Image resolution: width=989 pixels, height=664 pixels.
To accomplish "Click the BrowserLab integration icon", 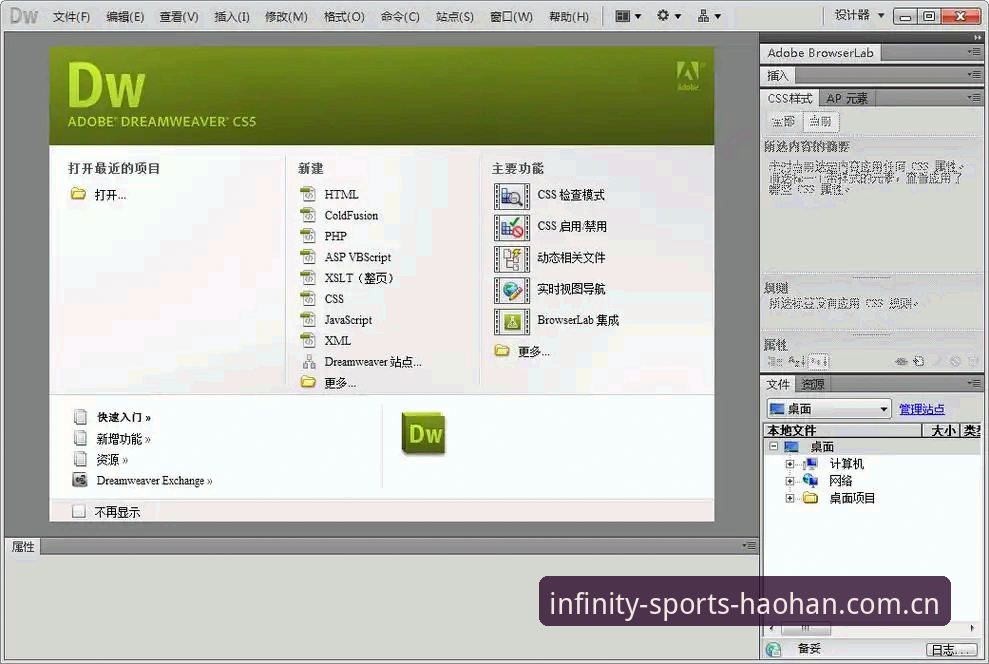I will click(512, 322).
